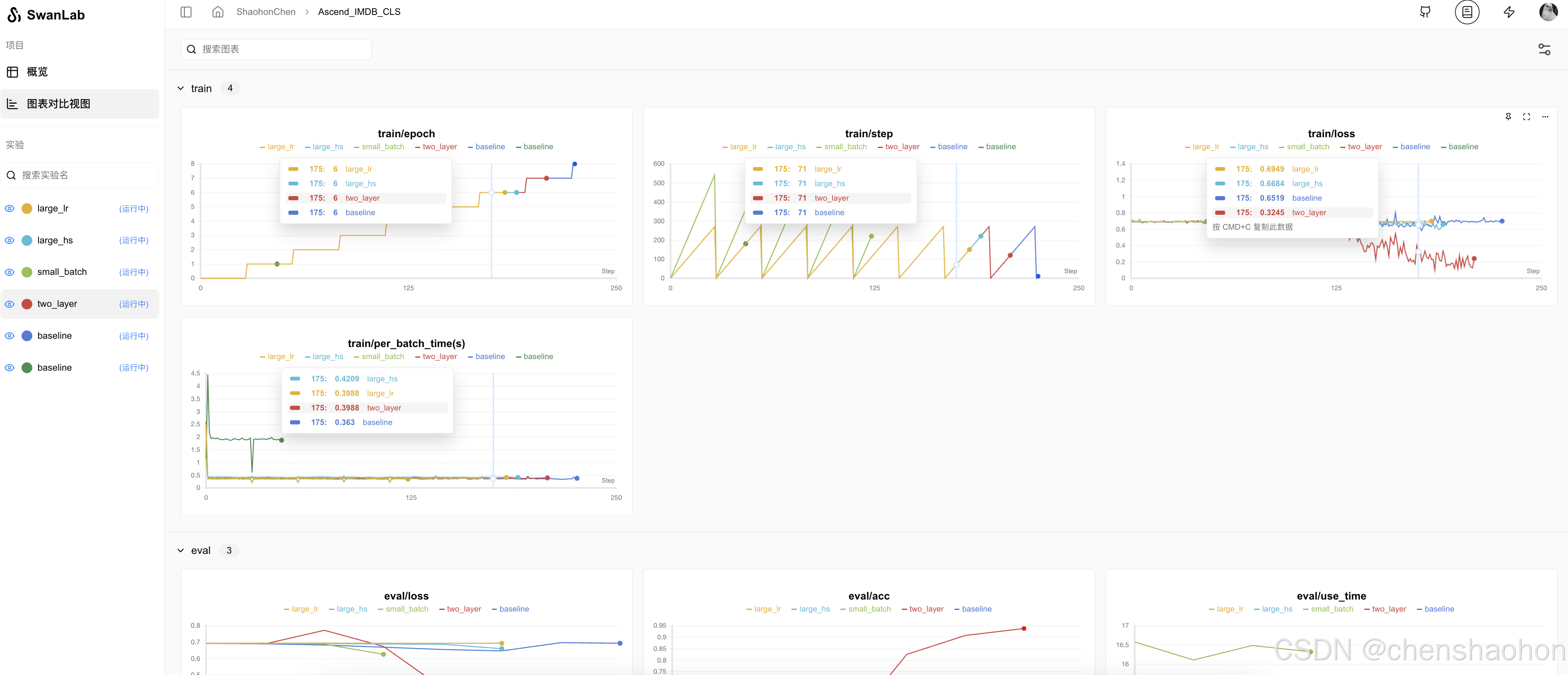Collapse the train section chevron
Viewport: 1568px width, 675px height.
pos(181,88)
